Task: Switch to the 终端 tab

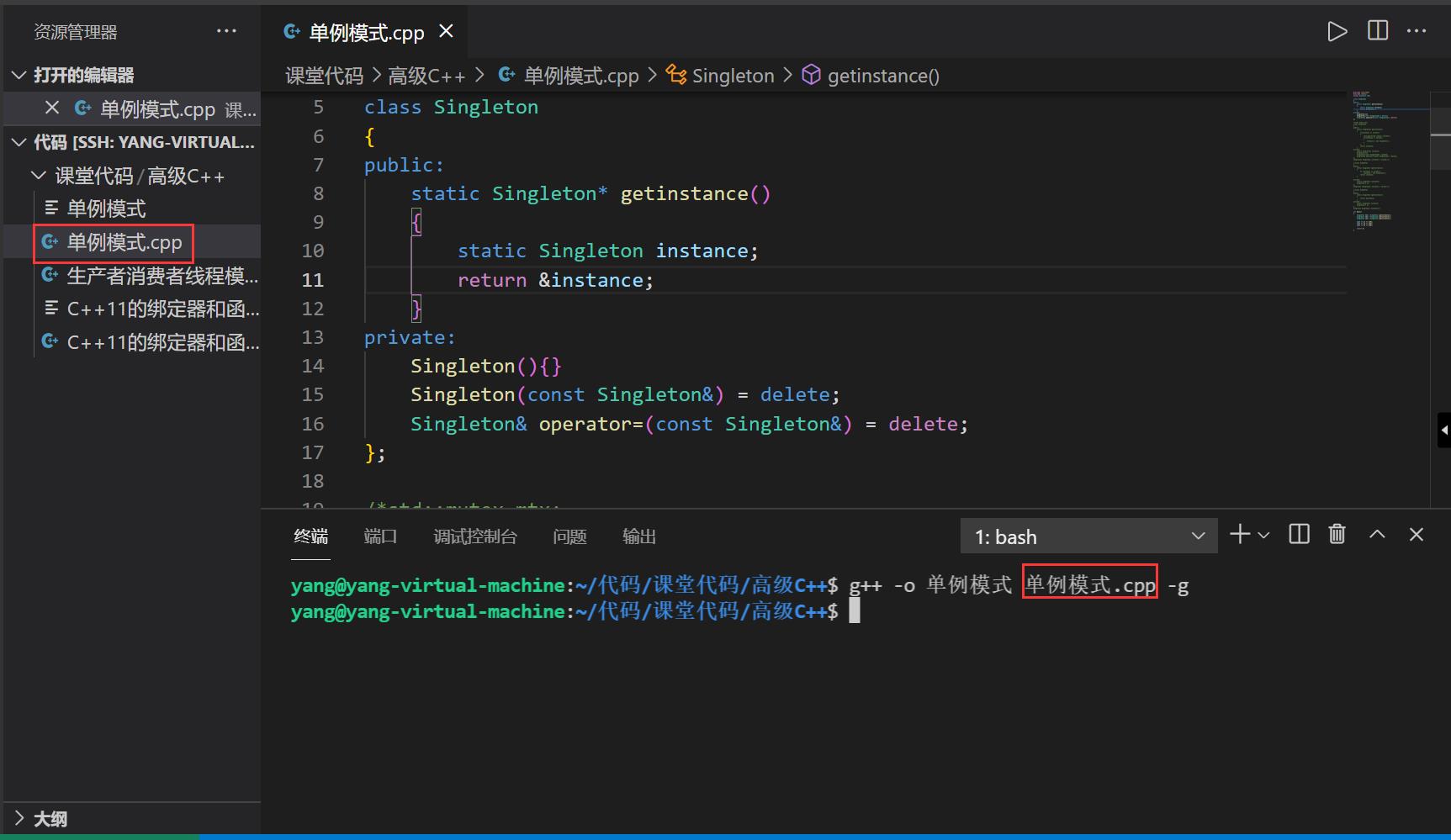Action: pyautogui.click(x=310, y=536)
